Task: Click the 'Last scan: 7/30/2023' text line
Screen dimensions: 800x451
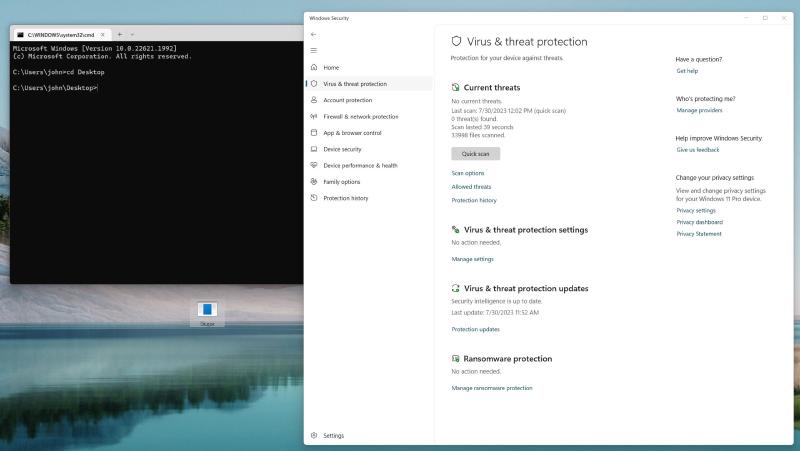Action: pyautogui.click(x=509, y=110)
